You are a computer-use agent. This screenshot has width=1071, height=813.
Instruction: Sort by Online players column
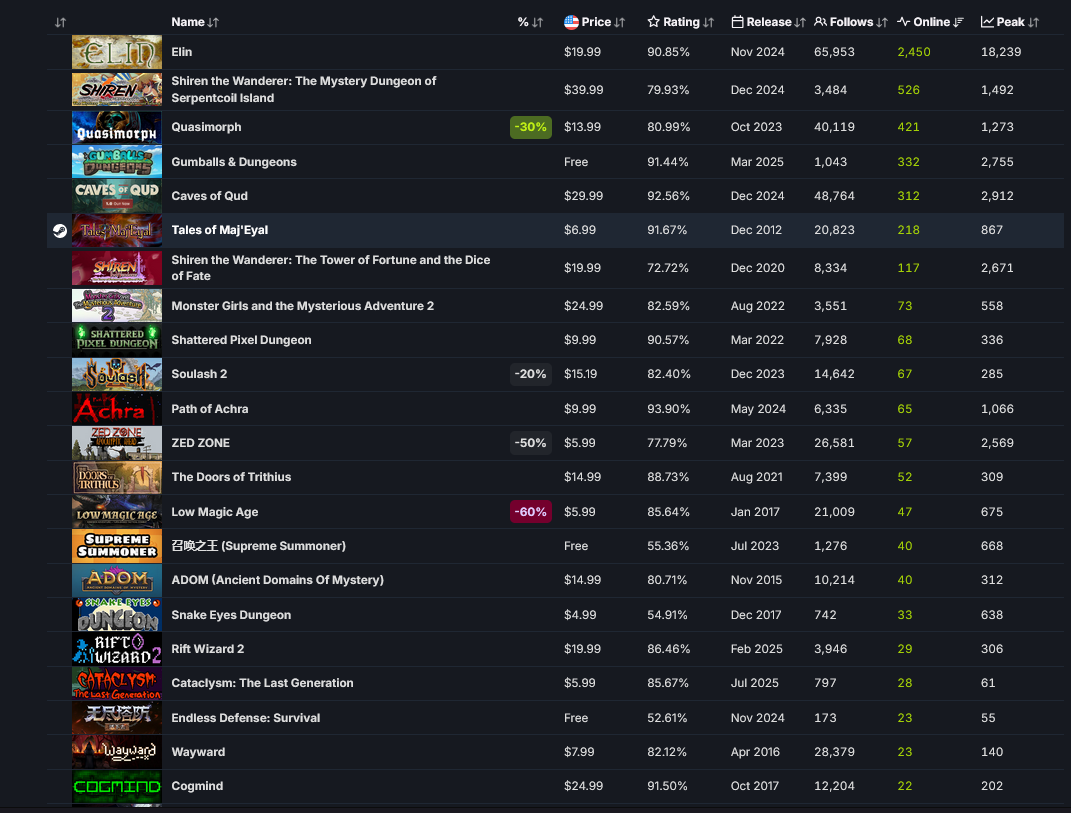pos(930,22)
